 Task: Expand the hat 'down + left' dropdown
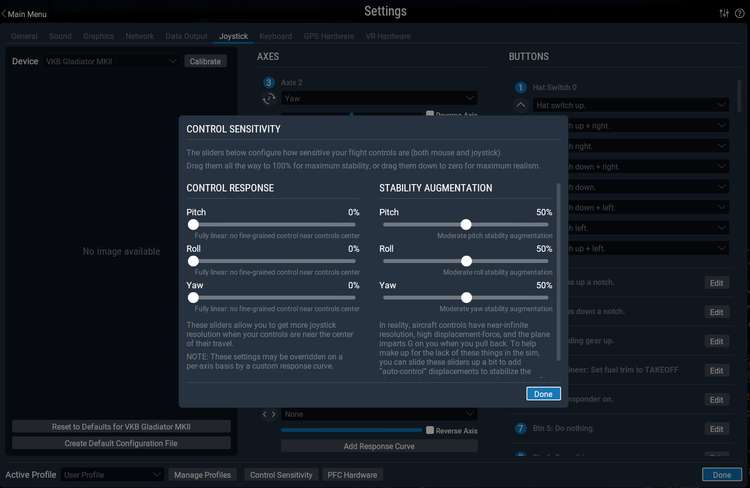click(648, 208)
